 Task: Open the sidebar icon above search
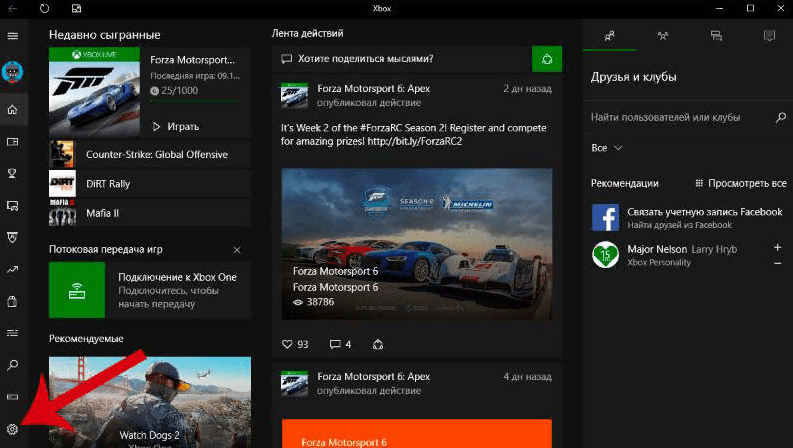point(13,333)
